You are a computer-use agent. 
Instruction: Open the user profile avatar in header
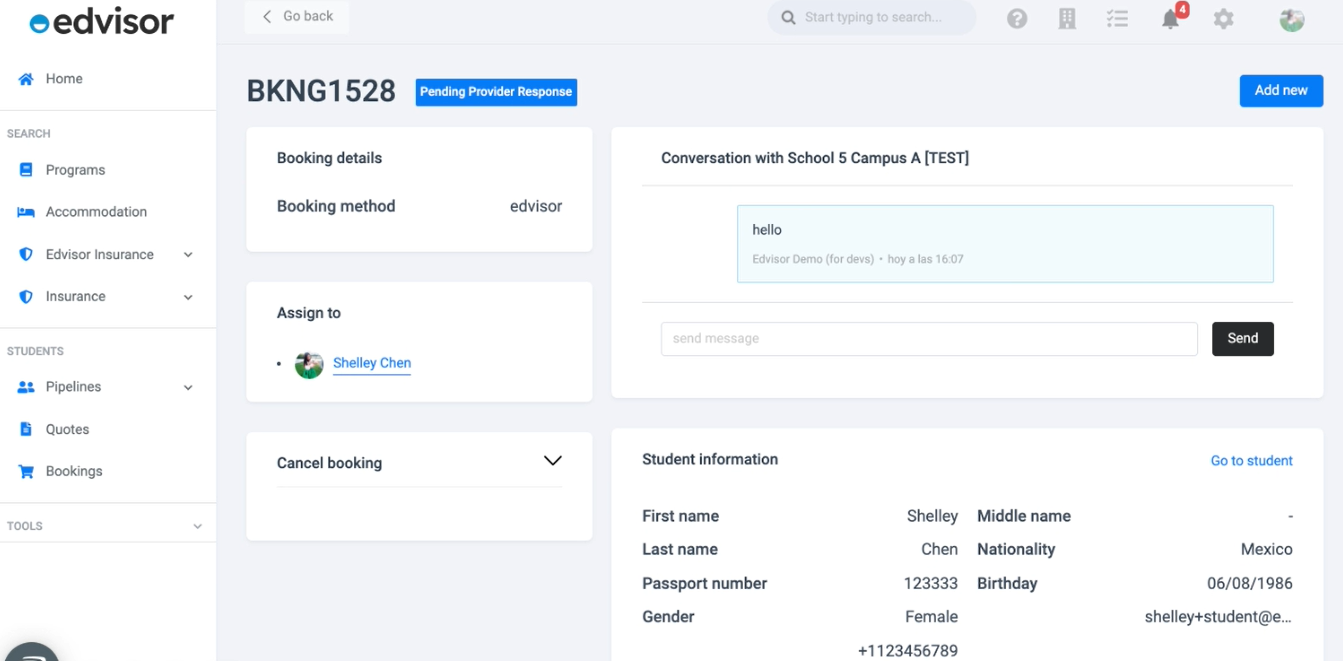click(x=1292, y=18)
